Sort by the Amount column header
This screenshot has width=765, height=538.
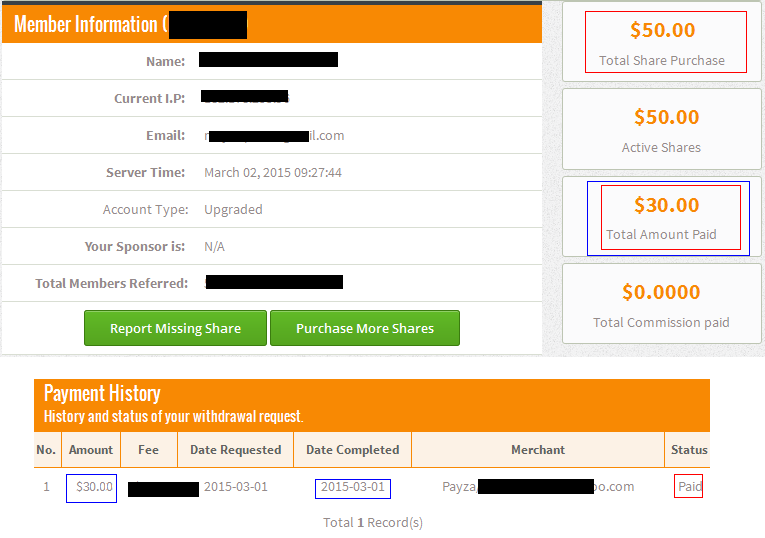(x=91, y=450)
